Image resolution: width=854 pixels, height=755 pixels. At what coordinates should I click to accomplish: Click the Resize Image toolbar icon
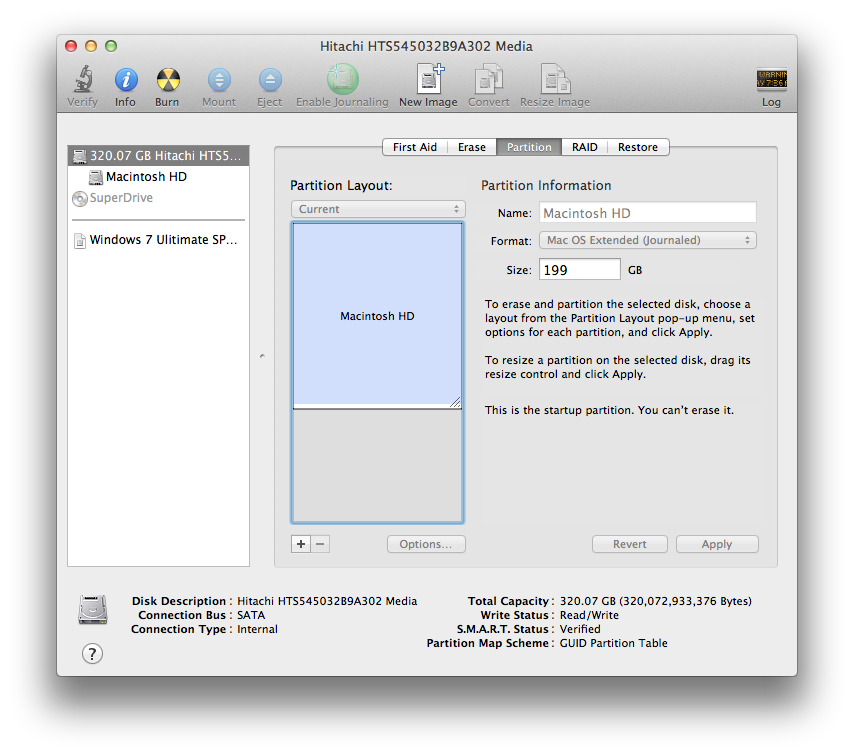555,80
